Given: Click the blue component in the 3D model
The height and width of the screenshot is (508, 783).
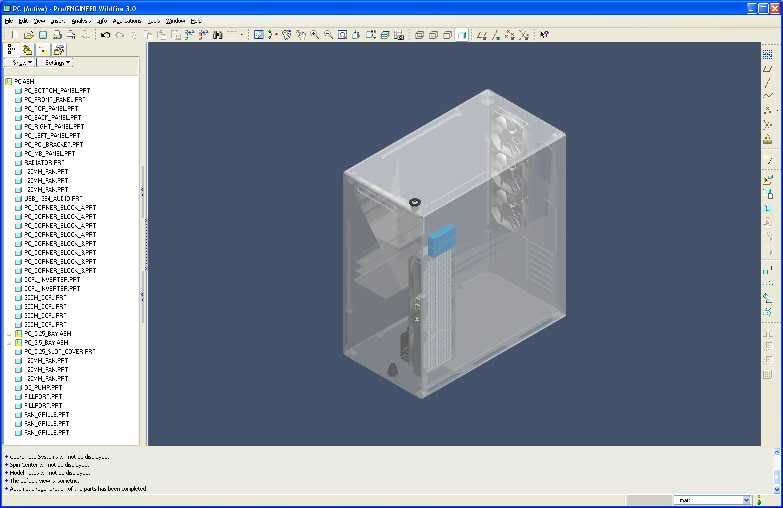Looking at the screenshot, I should point(441,239).
